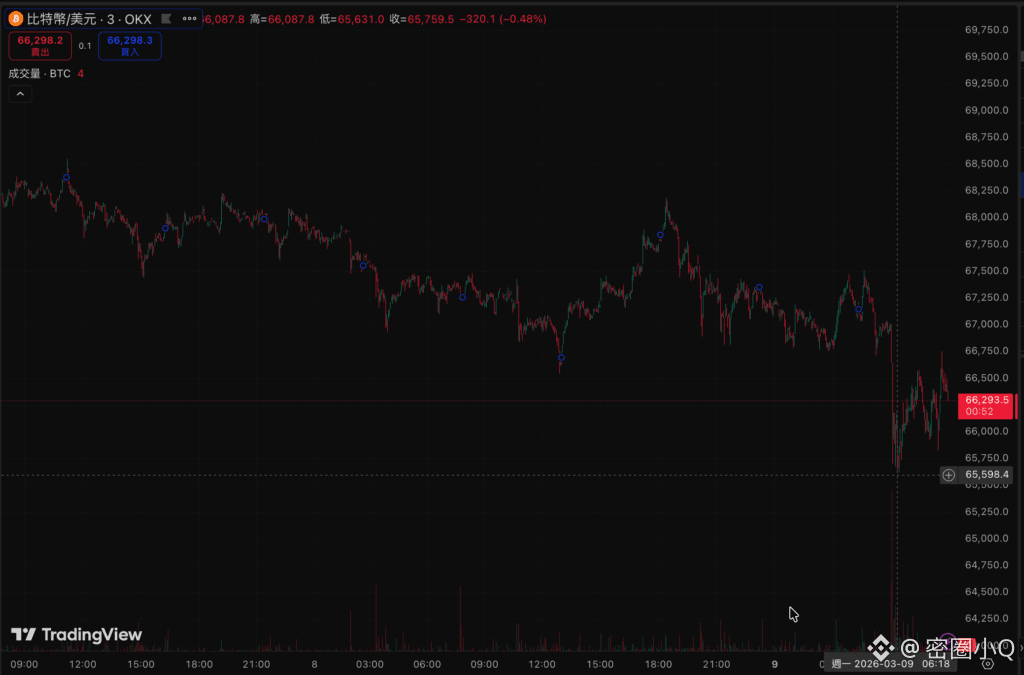Click the red 賣出 sell button 66,298.2
Screen dimensions: 1024x675
coord(40,46)
